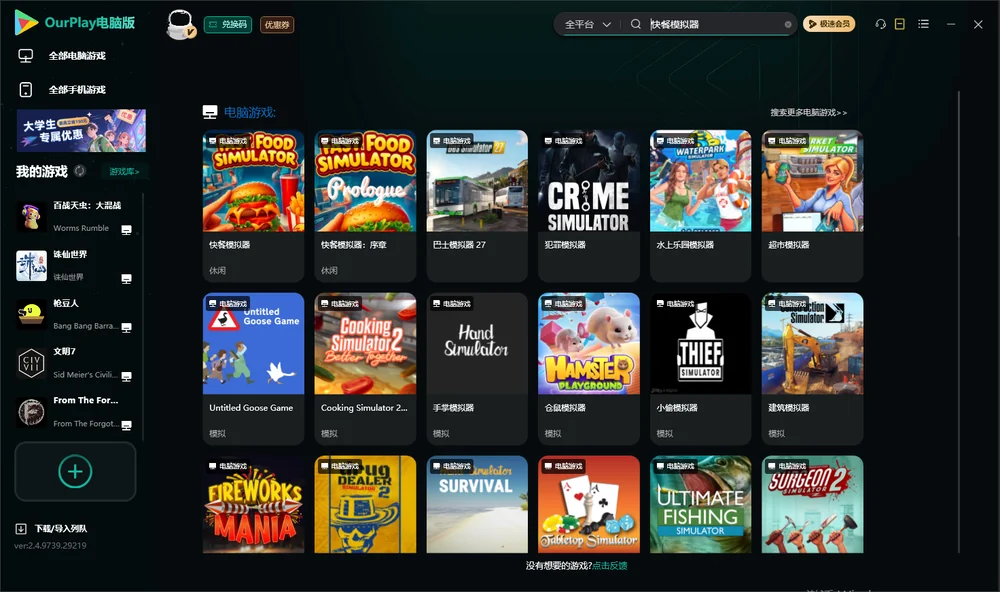Click the add game plus button
This screenshot has height=592, width=1000.
tap(75, 471)
